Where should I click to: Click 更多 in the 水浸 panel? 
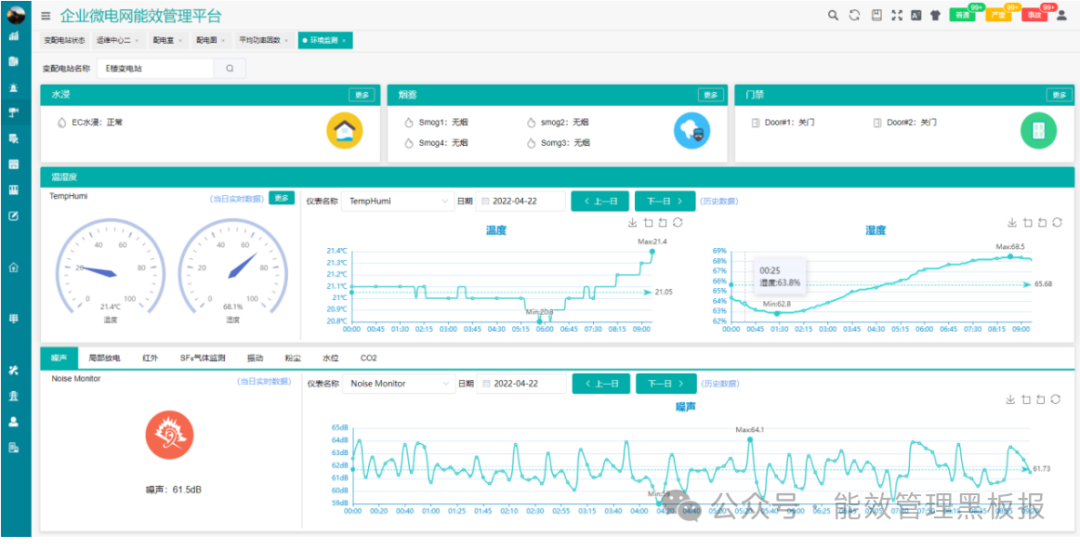click(x=362, y=95)
